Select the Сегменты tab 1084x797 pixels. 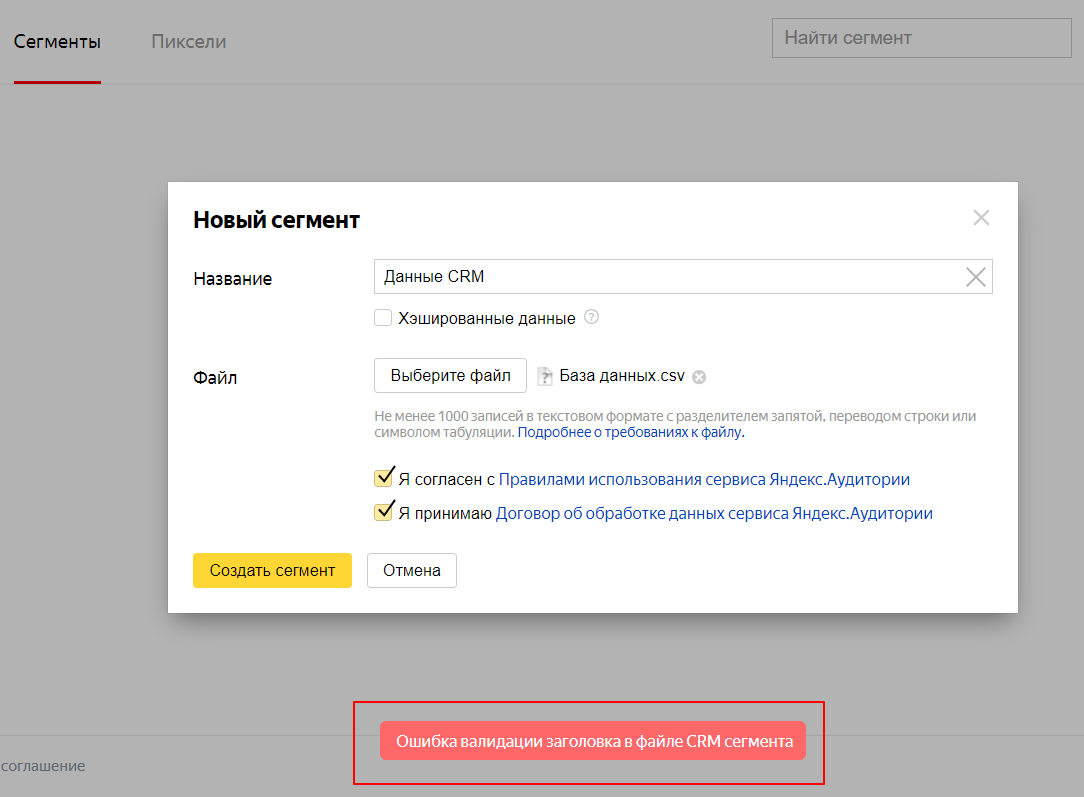click(57, 42)
